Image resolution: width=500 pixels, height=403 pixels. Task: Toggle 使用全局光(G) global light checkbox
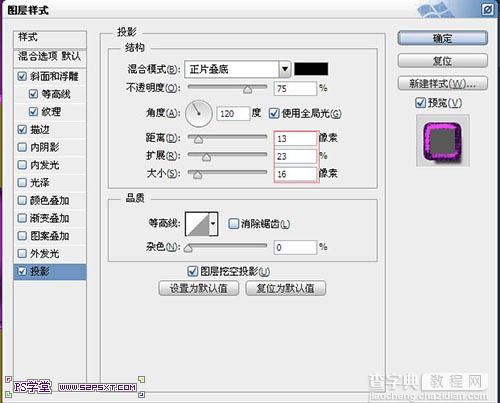(x=274, y=113)
